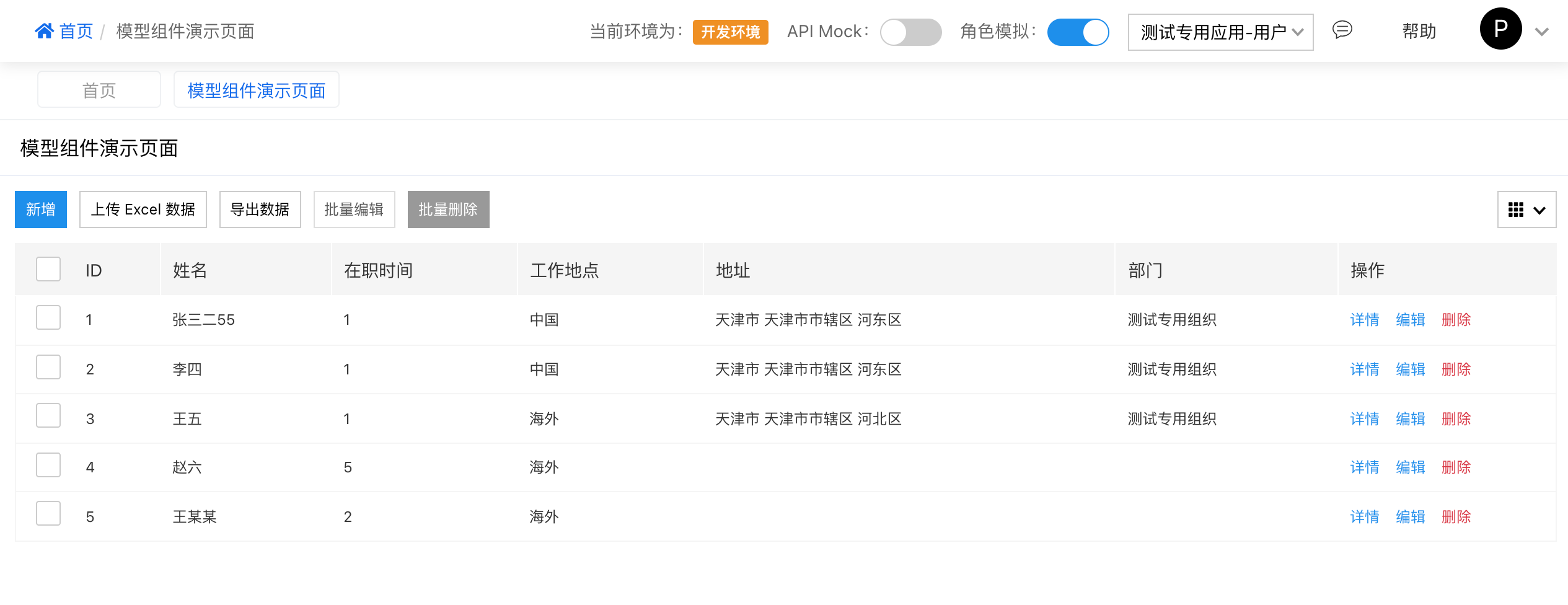Click the 上传 Excel 数据 button
This screenshot has width=1568, height=605.
[143, 210]
